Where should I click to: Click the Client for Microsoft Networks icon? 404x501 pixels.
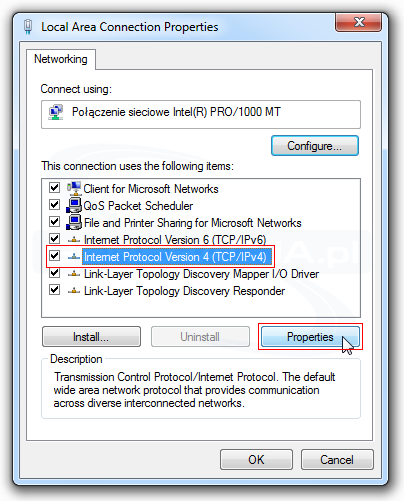[74, 188]
